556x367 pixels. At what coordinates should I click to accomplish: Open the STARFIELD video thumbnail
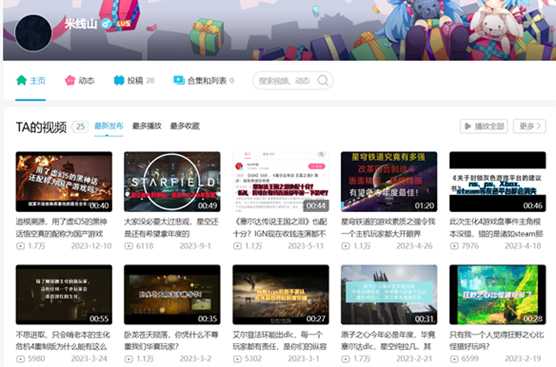(172, 182)
